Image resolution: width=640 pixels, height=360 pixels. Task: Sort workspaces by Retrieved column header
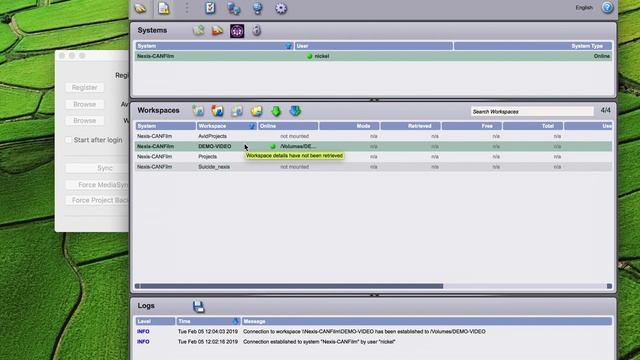click(411, 126)
